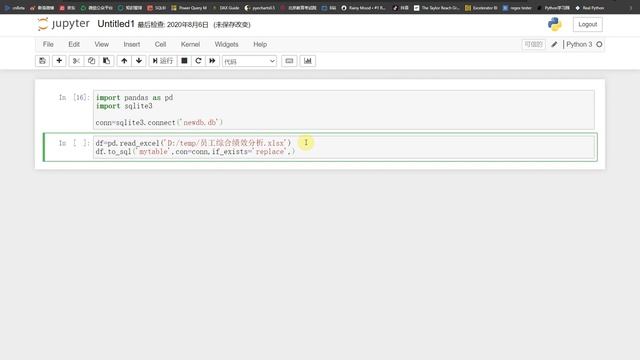
Task: Click the trusted notebook indicator button
Action: point(533,44)
